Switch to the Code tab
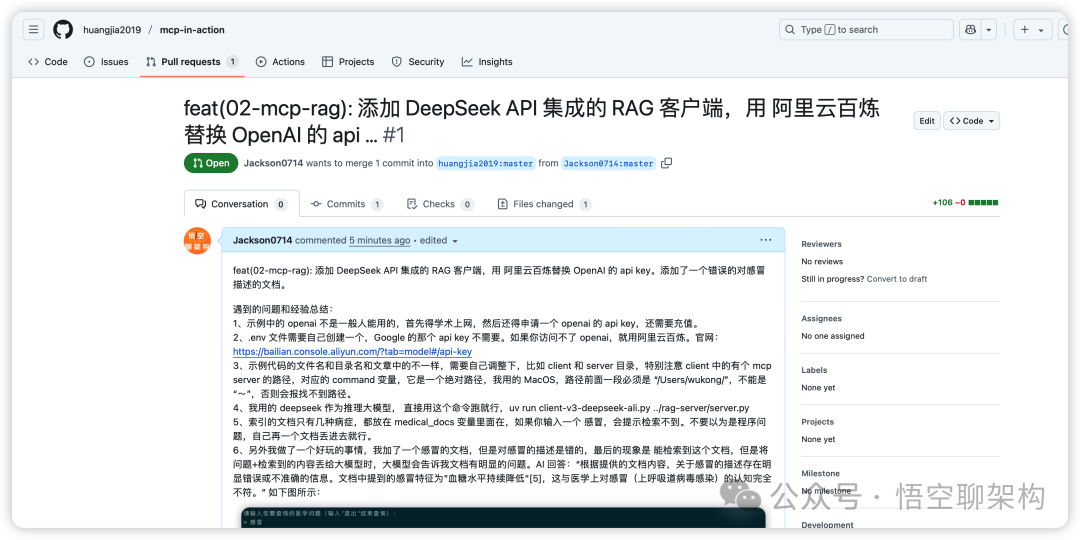This screenshot has height=540, width=1080. [48, 61]
